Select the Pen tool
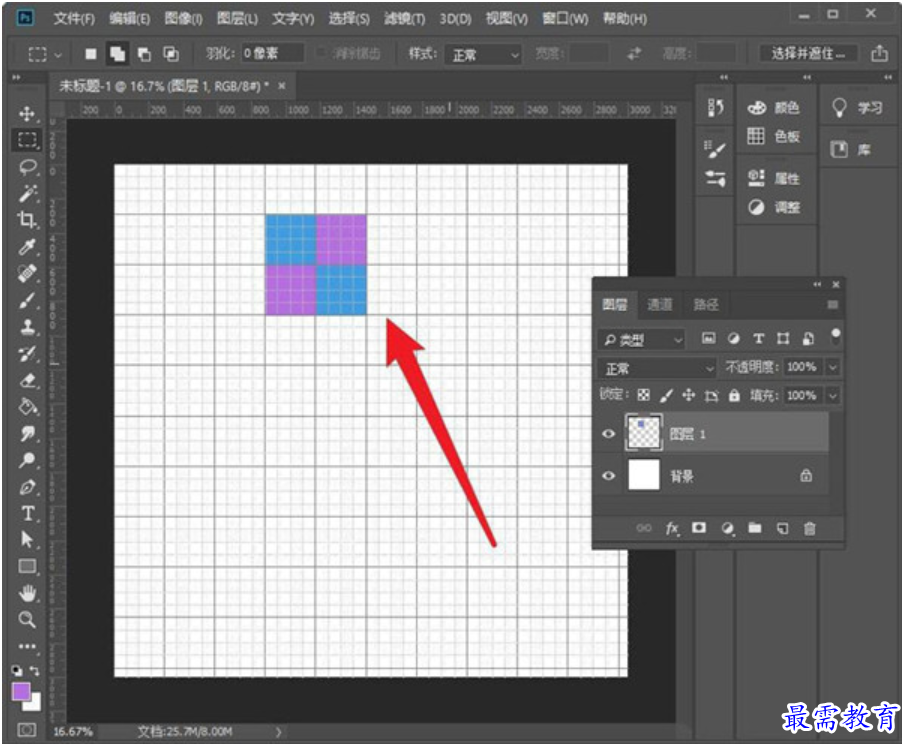The width and height of the screenshot is (906, 749). click(27, 487)
